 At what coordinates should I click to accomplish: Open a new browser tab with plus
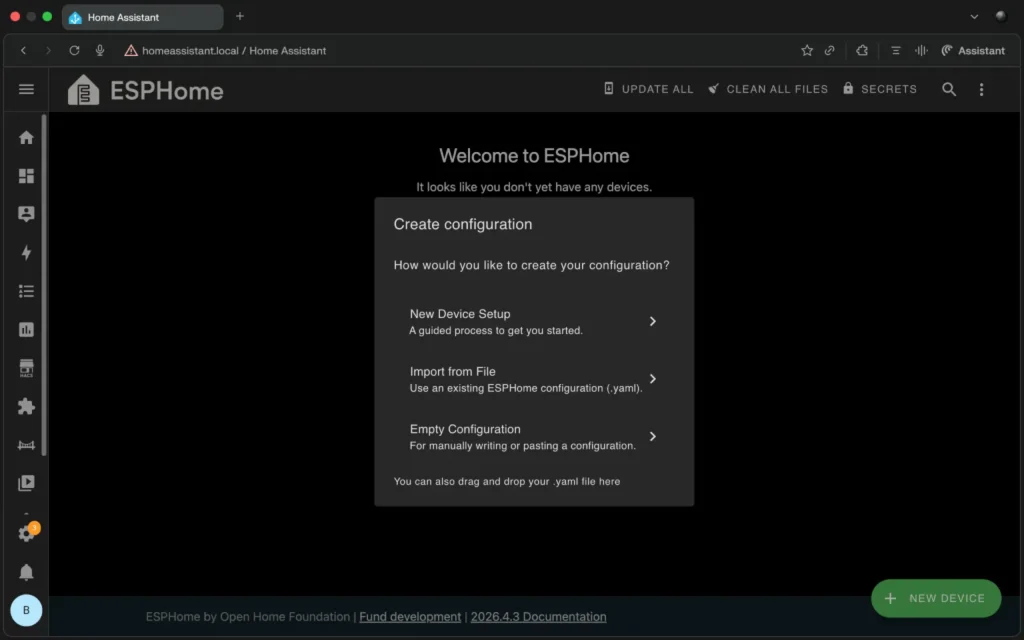tap(240, 16)
